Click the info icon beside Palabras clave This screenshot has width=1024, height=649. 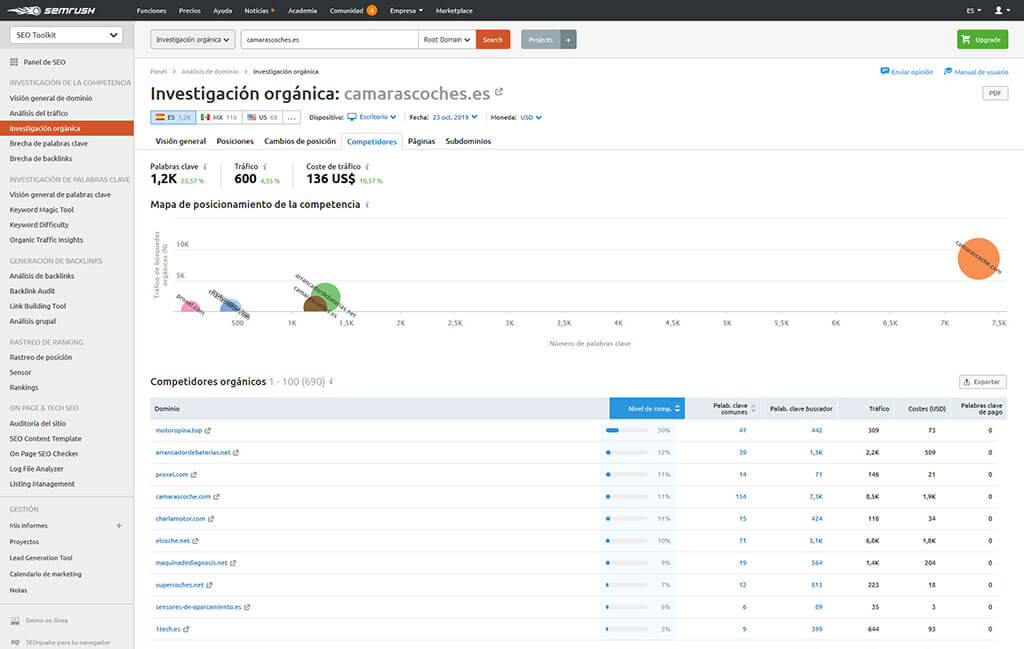tap(205, 166)
